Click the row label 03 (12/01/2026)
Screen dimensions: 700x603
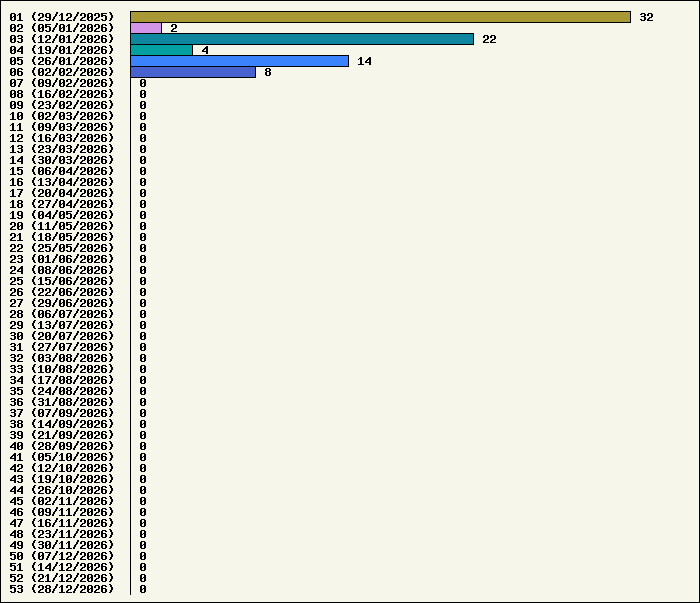(62, 39)
